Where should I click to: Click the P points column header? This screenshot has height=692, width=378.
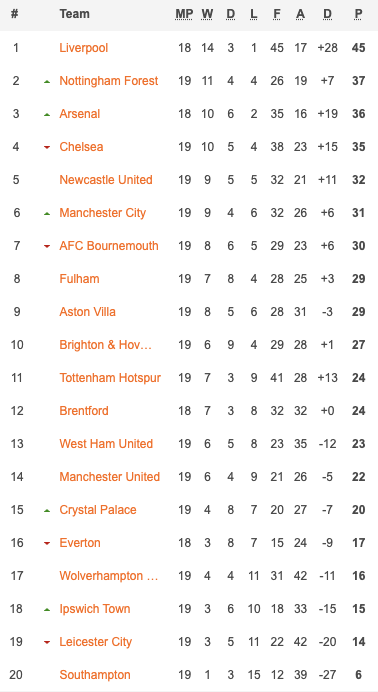point(358,15)
